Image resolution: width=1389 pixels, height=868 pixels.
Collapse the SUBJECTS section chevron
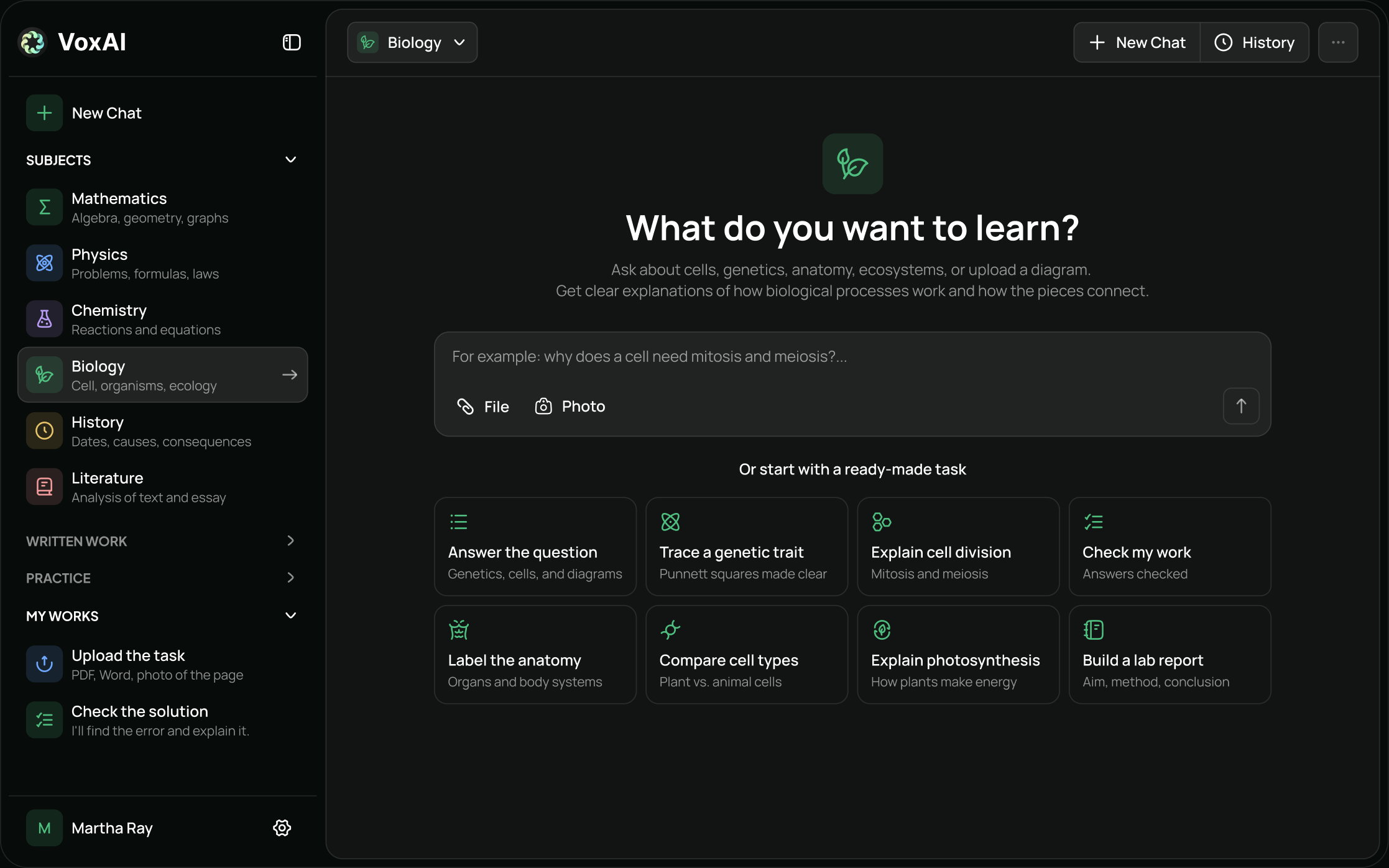coord(290,160)
